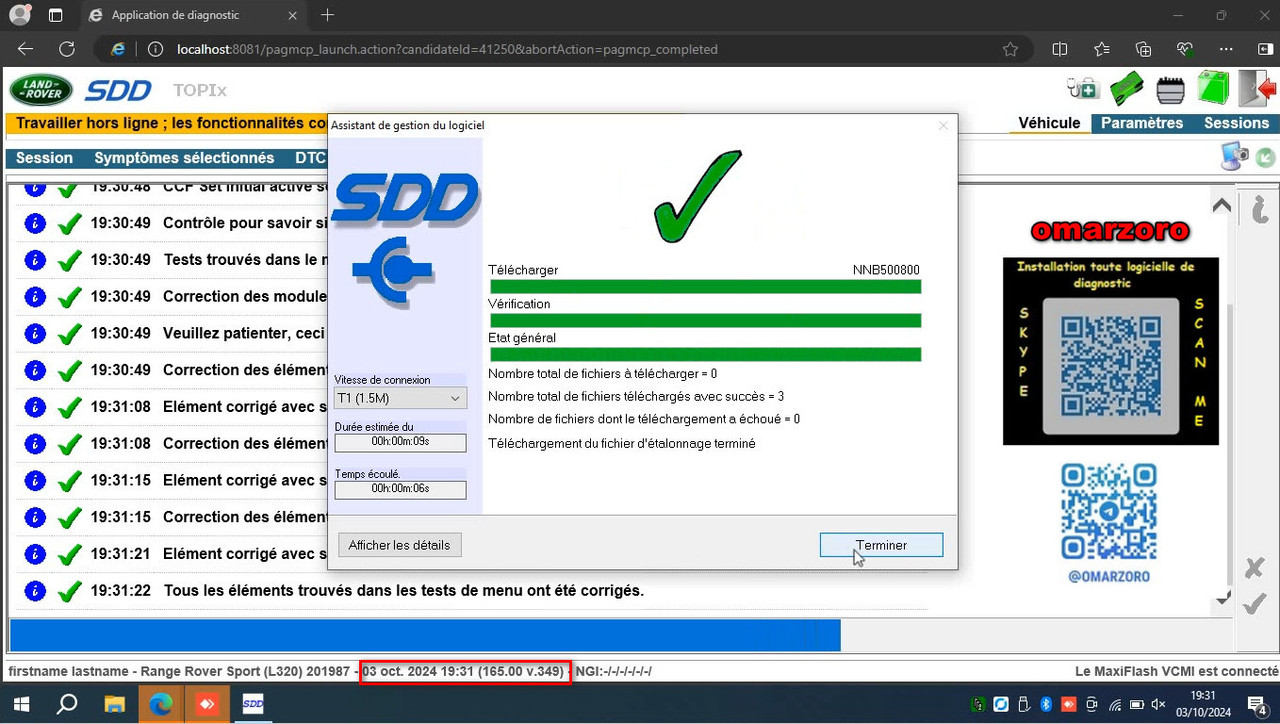The height and width of the screenshot is (724, 1280).
Task: Open SDD app in Windows taskbar
Action: 253,704
